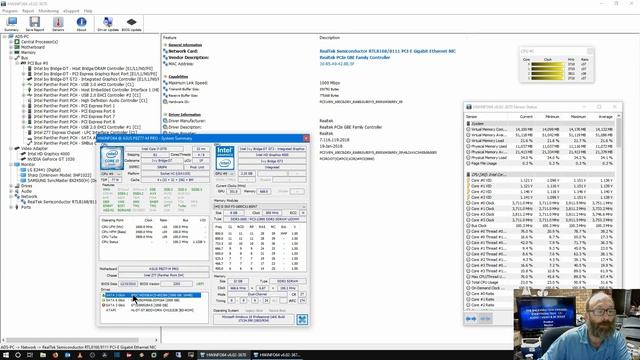The height and width of the screenshot is (360, 640).
Task: Select SAMSUNG SyncMaster monitor entry
Action: pos(62,180)
